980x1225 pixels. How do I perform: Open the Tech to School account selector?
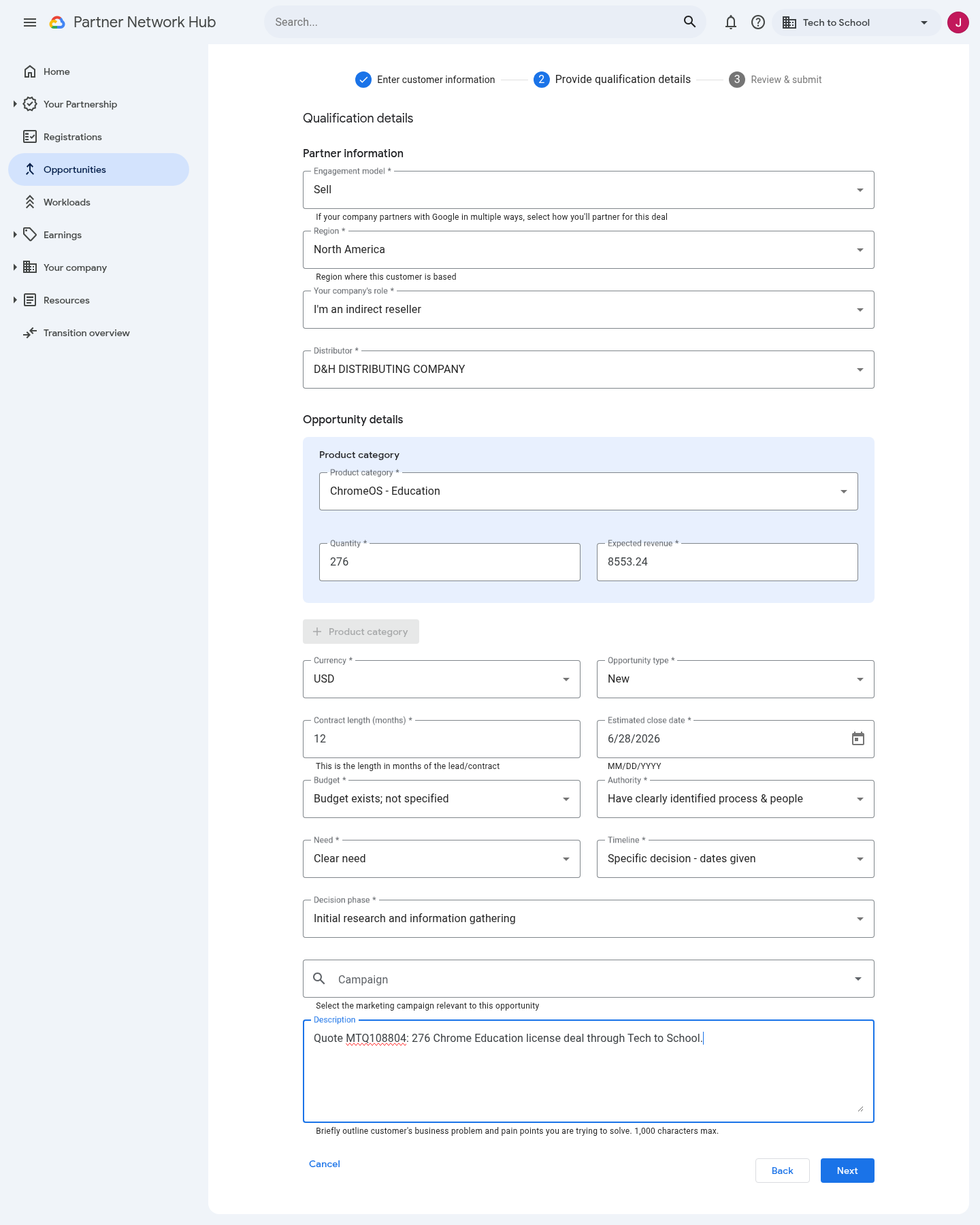(x=856, y=22)
